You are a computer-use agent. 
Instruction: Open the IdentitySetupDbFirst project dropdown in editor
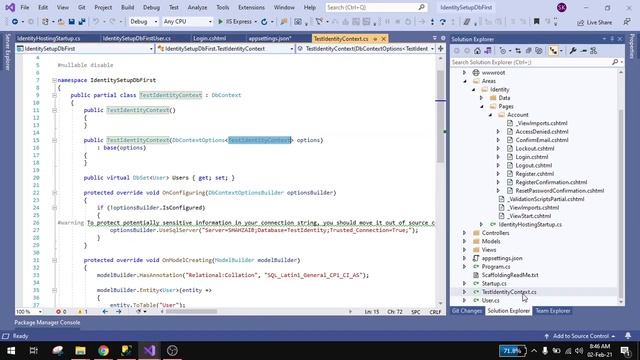pyautogui.click(x=85, y=49)
